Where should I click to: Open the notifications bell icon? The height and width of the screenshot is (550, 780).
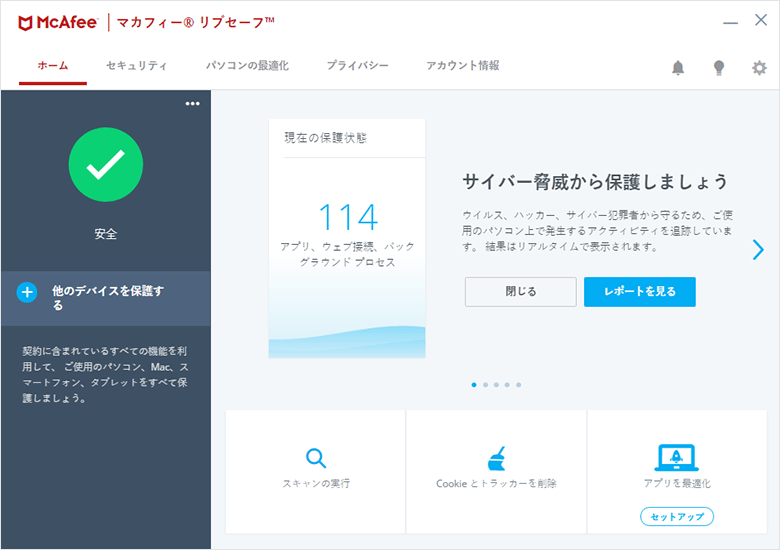click(678, 68)
